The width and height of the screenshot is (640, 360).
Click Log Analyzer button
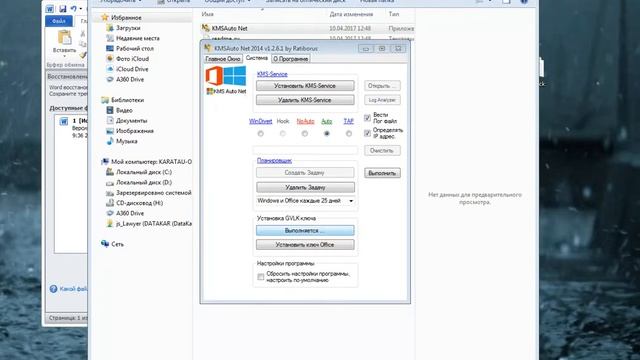point(382,100)
